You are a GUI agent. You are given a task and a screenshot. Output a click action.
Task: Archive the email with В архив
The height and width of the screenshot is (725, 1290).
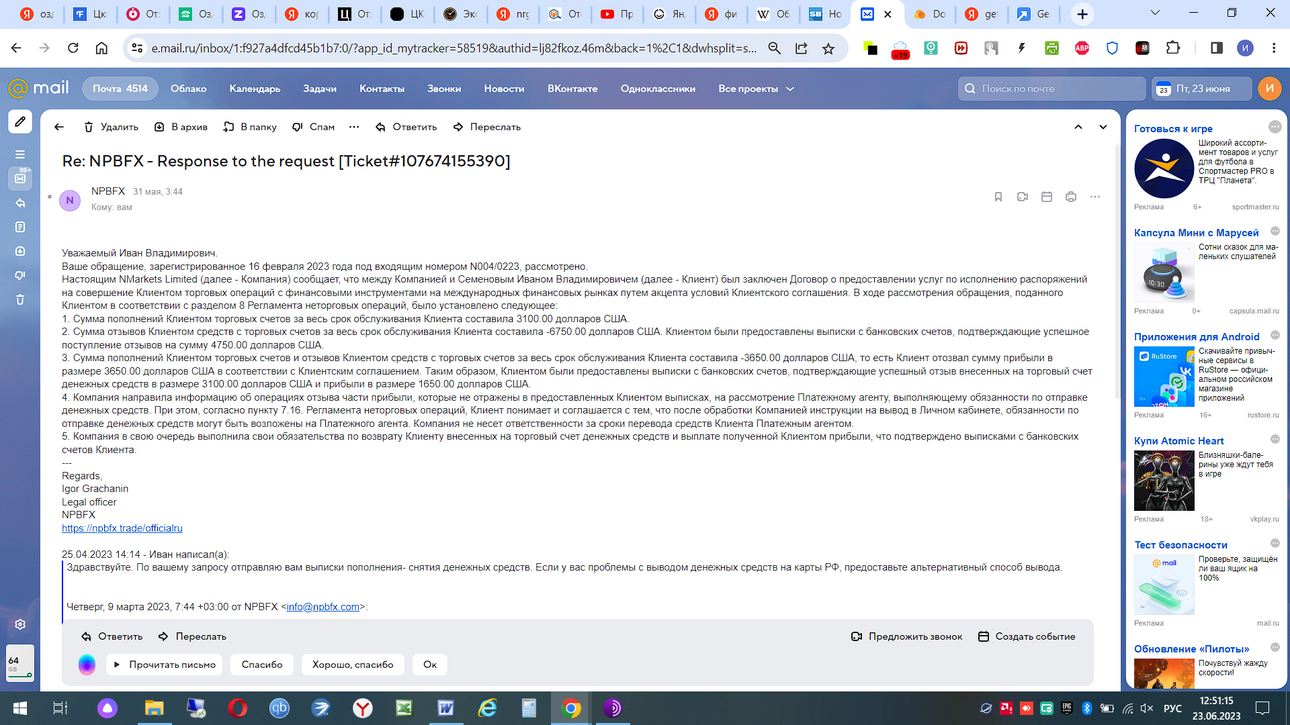181,127
